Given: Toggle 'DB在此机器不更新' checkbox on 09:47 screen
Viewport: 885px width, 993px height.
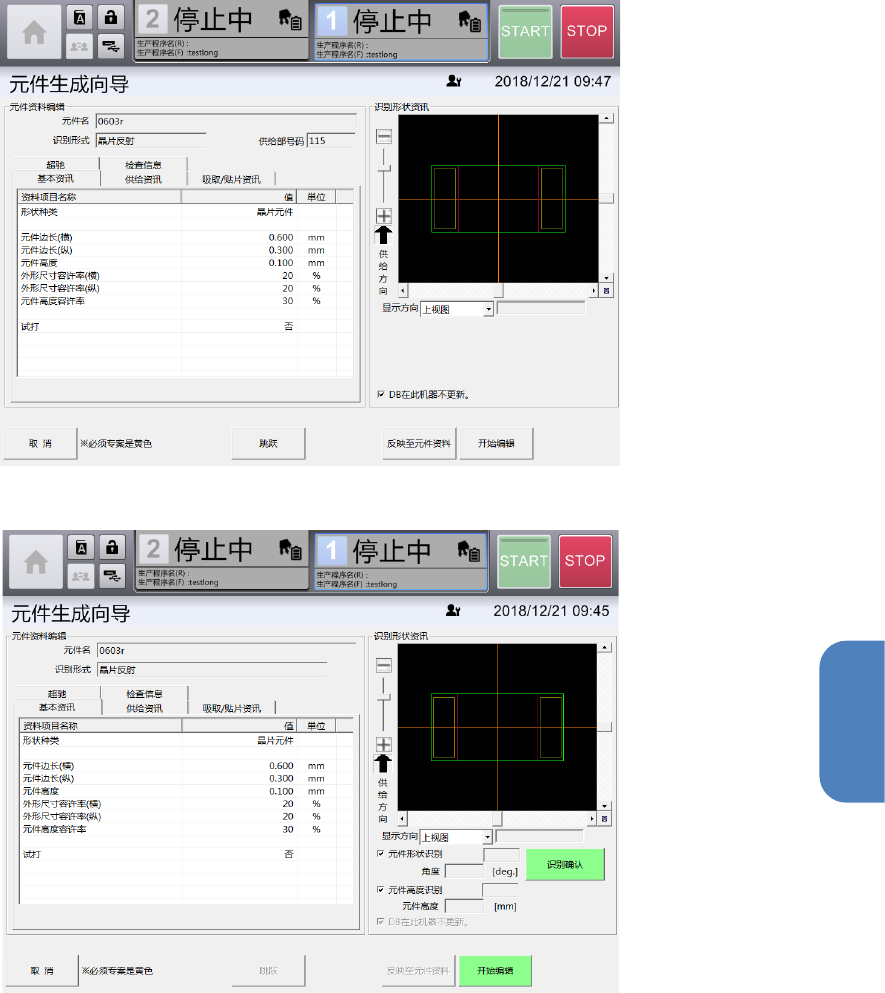Looking at the screenshot, I should tap(381, 394).
